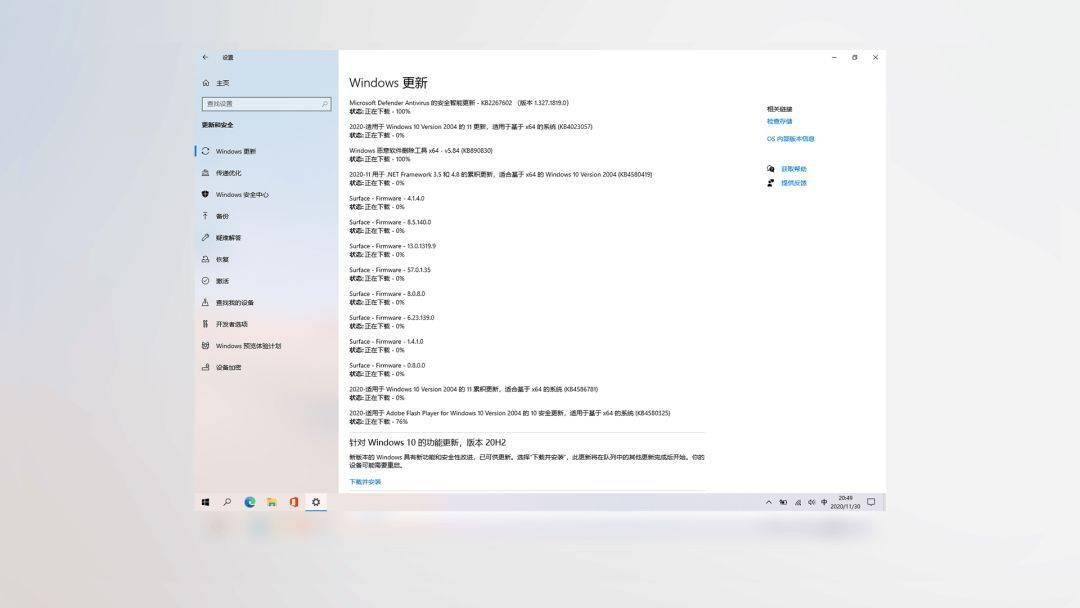Screen dimensions: 1080x608
Task: Click the 20H2 feature update heading
Action: 428,443
